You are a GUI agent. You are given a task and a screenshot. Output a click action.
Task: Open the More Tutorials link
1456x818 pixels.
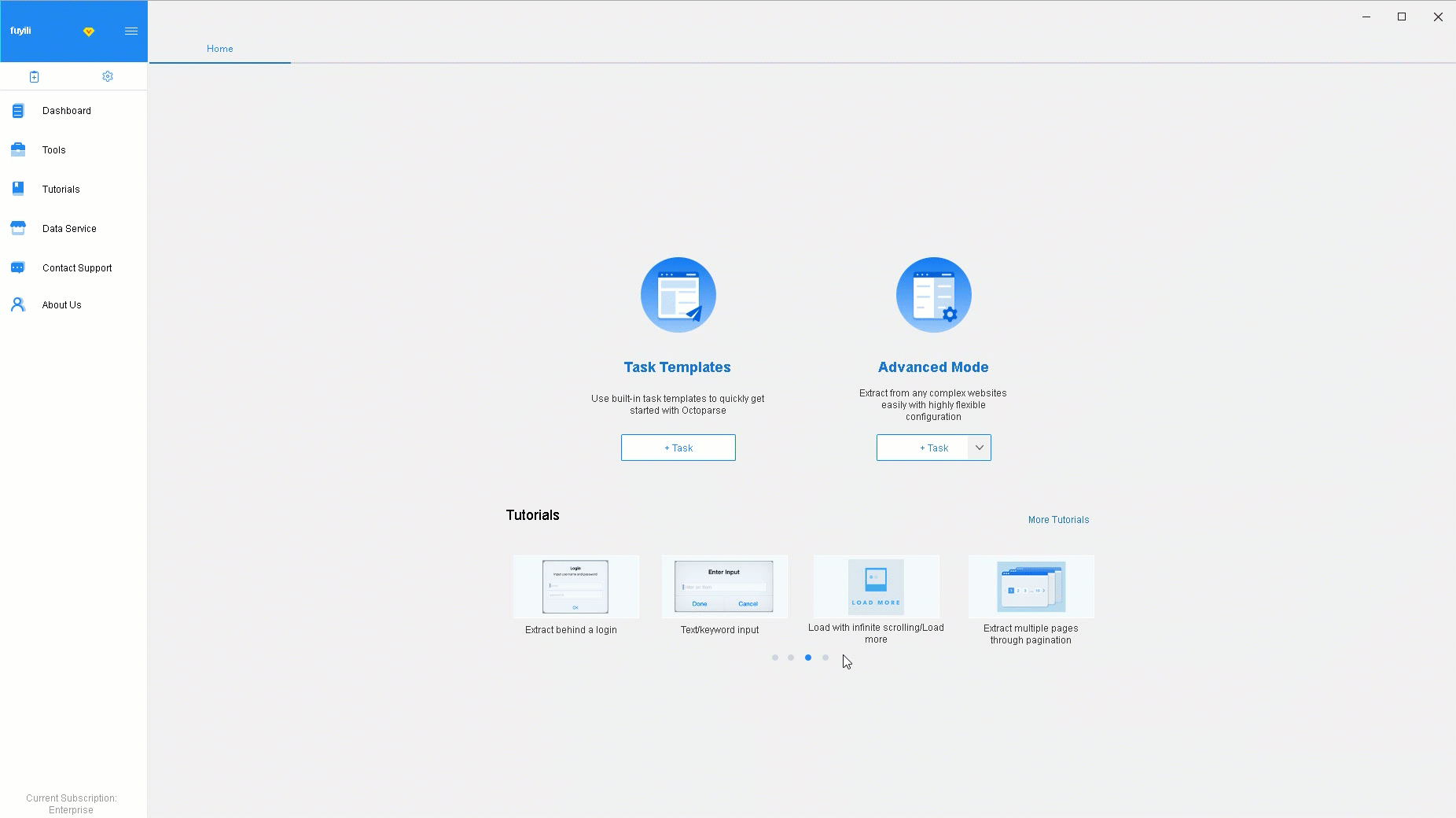(1058, 520)
